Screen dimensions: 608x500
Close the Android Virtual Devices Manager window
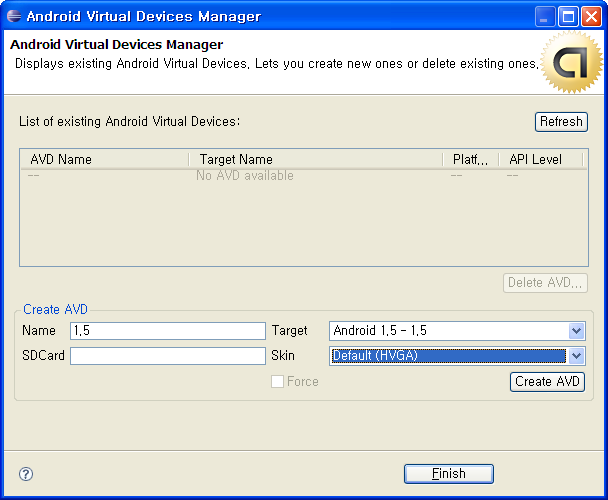point(592,17)
